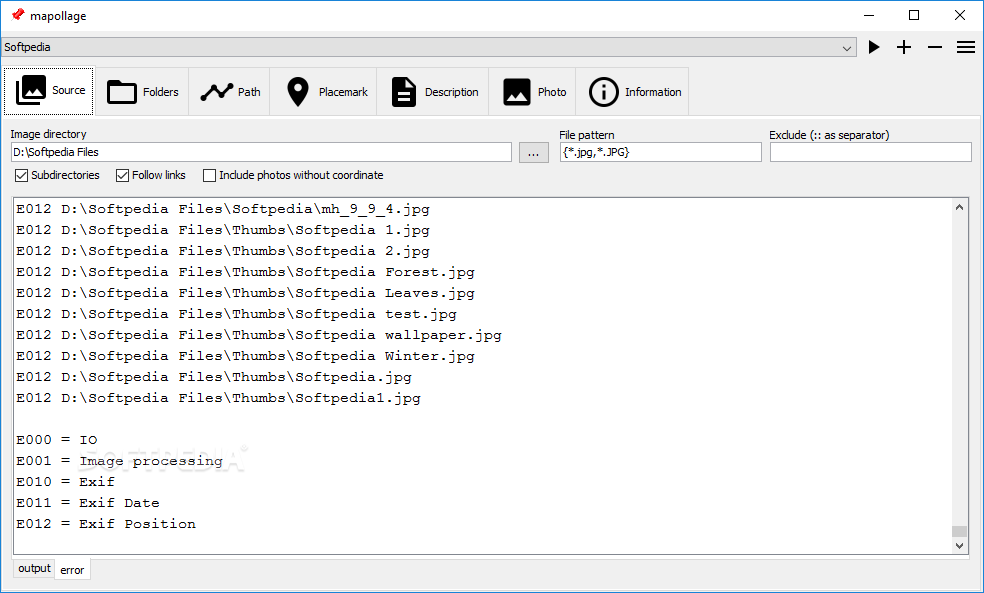Show the Information tab
The image size is (984, 593).
pyautogui.click(x=633, y=92)
